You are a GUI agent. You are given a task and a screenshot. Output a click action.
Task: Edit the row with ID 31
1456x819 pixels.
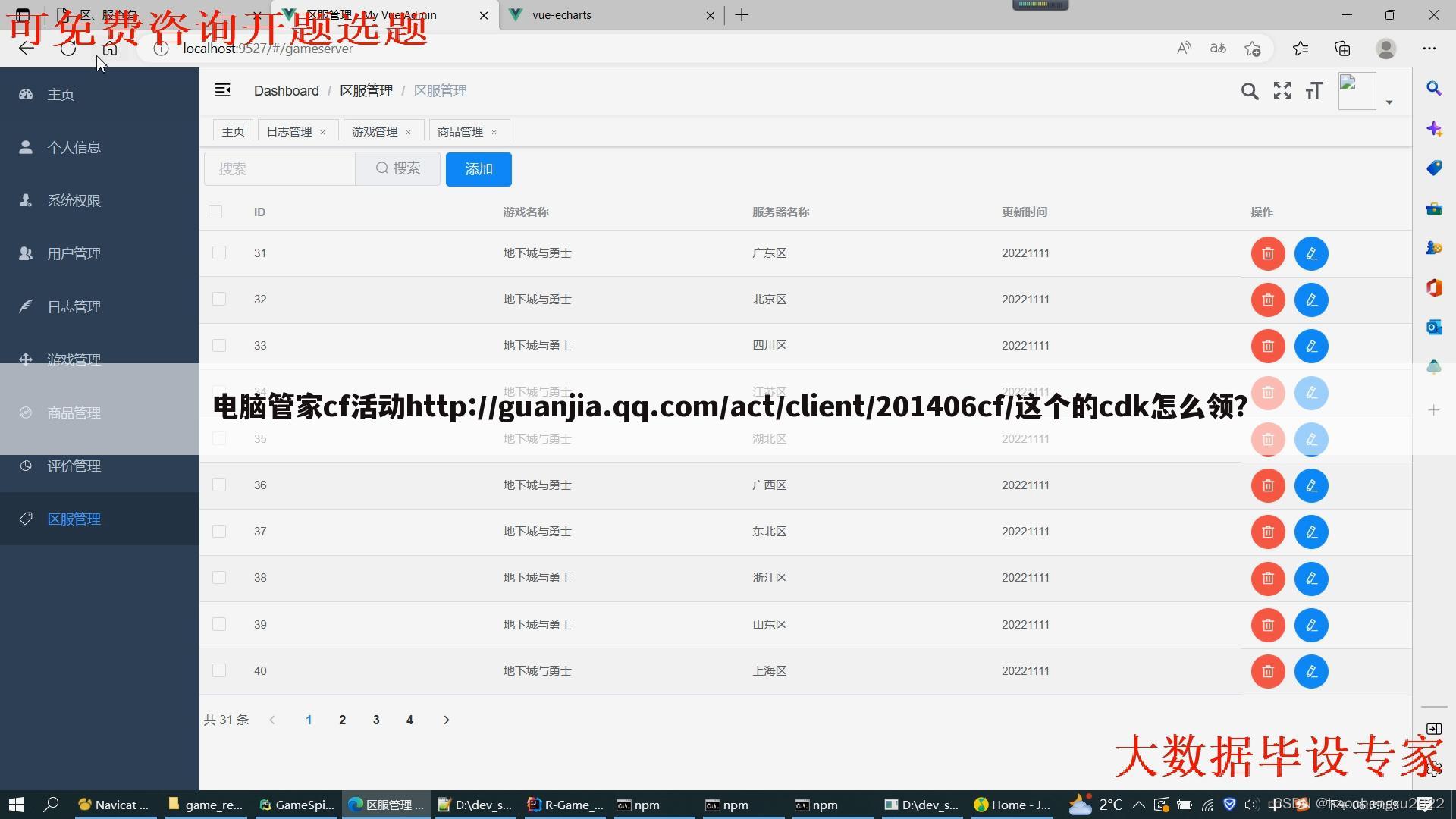[x=1311, y=253]
